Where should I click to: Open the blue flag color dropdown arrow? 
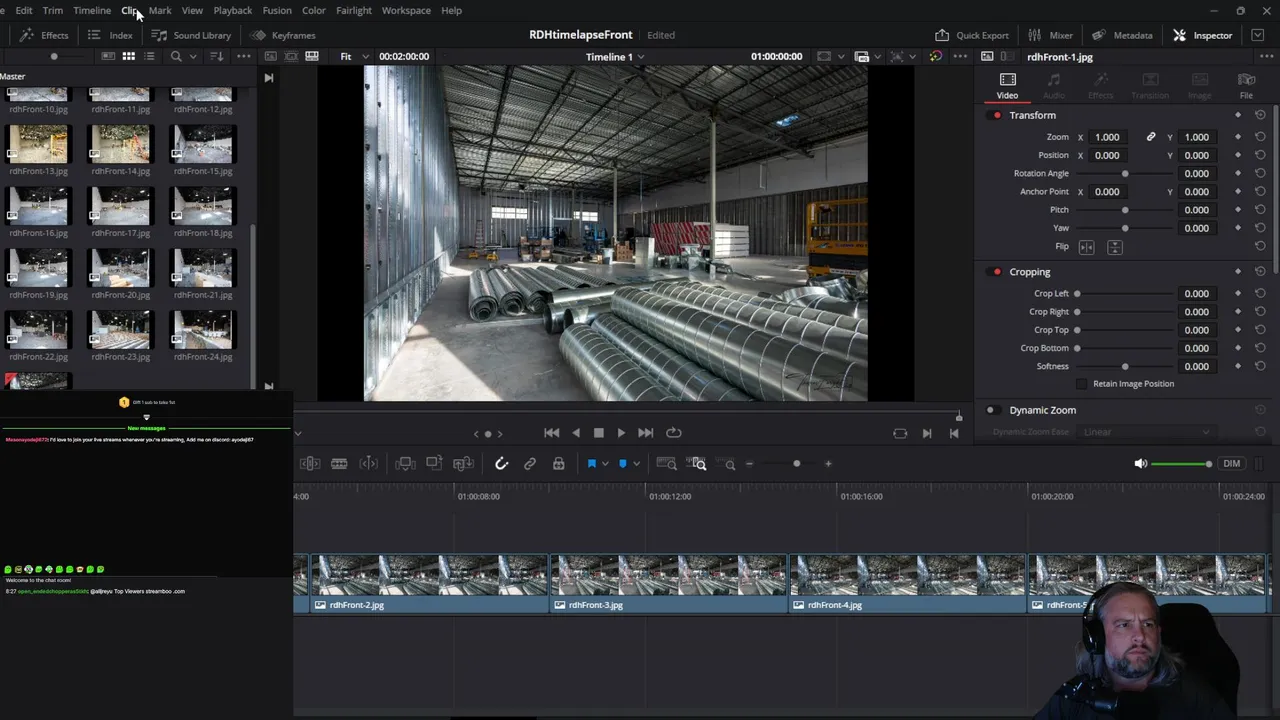coord(605,464)
